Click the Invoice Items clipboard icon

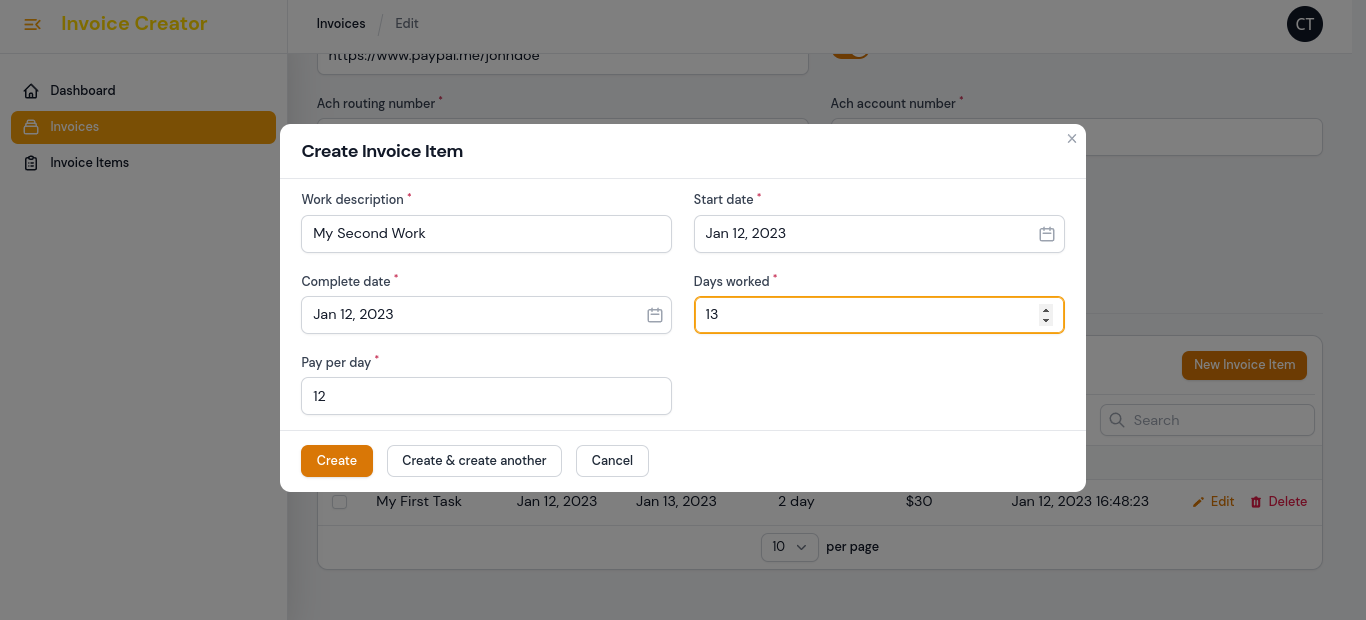pos(31,163)
